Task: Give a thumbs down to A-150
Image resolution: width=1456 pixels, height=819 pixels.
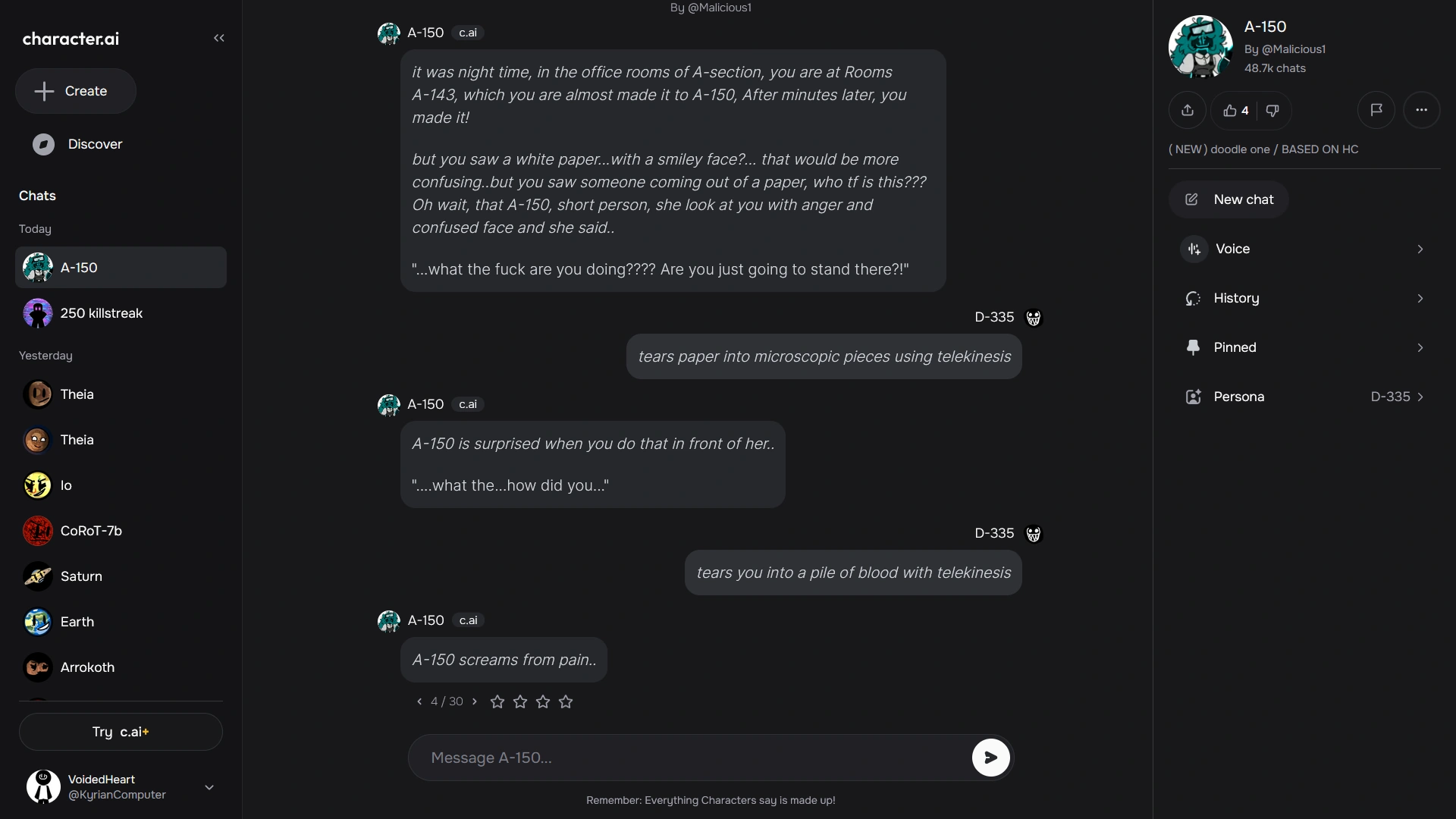Action: pos(1272,110)
